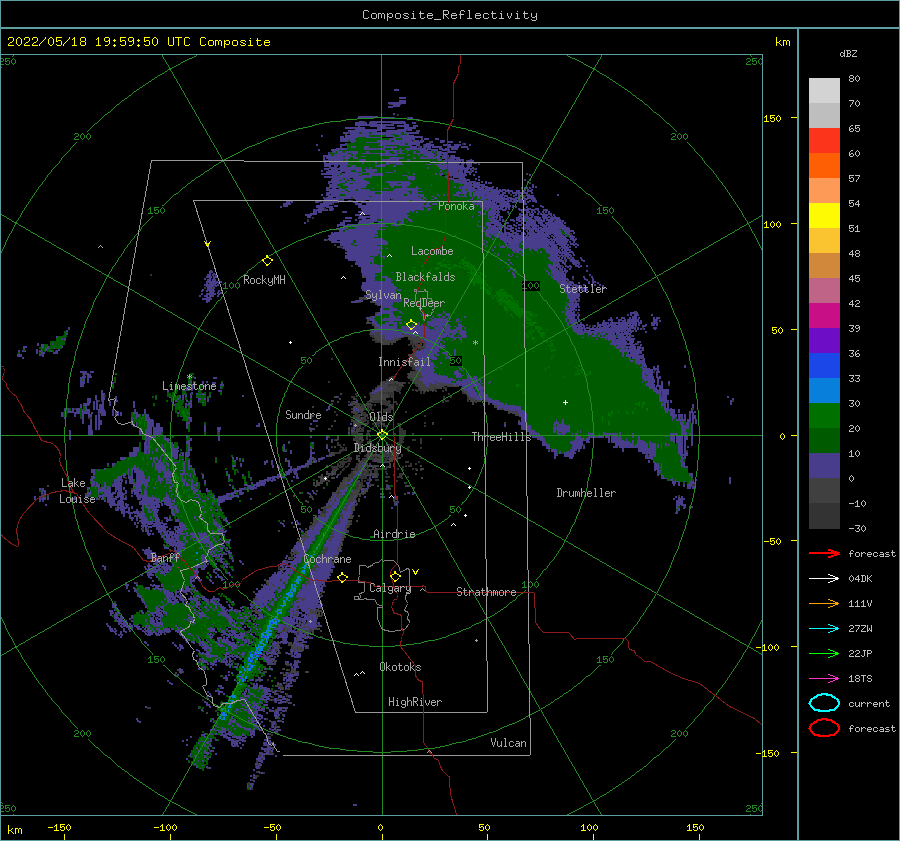Screen dimensions: 900x841
Task: Click the HighRiver city label
Action: [x=414, y=702]
